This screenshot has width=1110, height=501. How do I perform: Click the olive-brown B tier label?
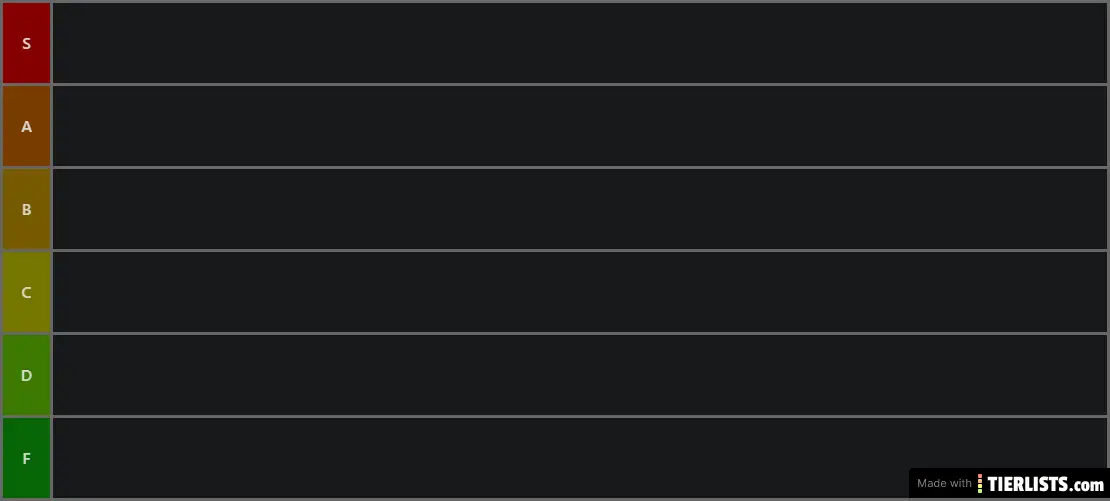(26, 209)
